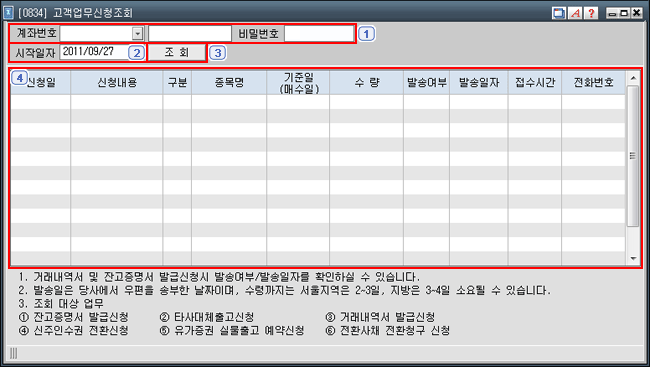Click the screen layout icon in the title bar
Image resolution: width=650 pixels, height=367 pixels.
pos(559,13)
